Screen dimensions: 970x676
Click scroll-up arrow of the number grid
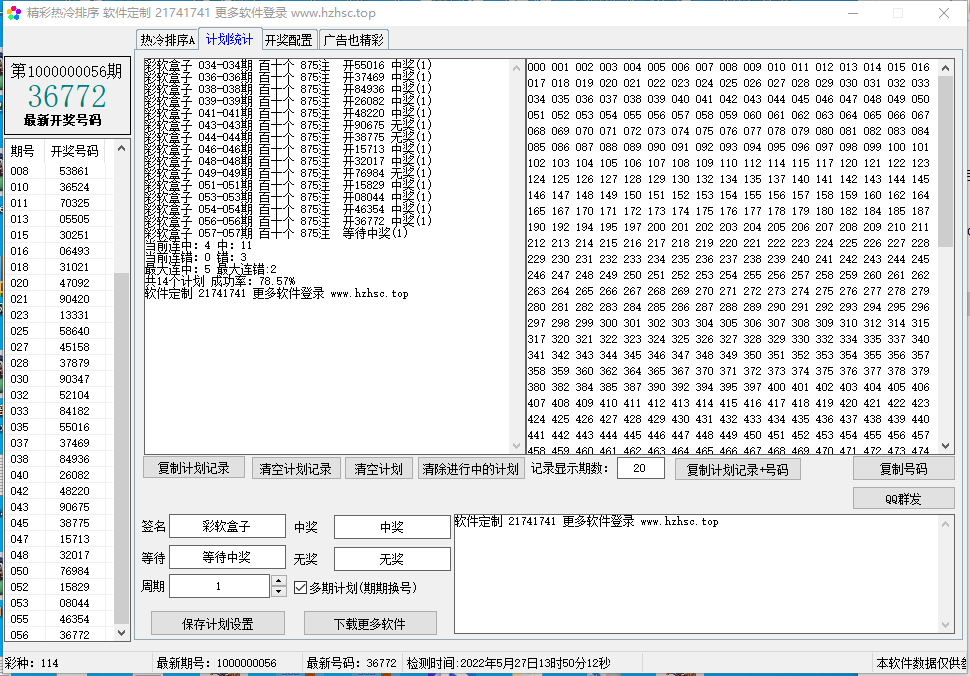pyautogui.click(x=945, y=68)
